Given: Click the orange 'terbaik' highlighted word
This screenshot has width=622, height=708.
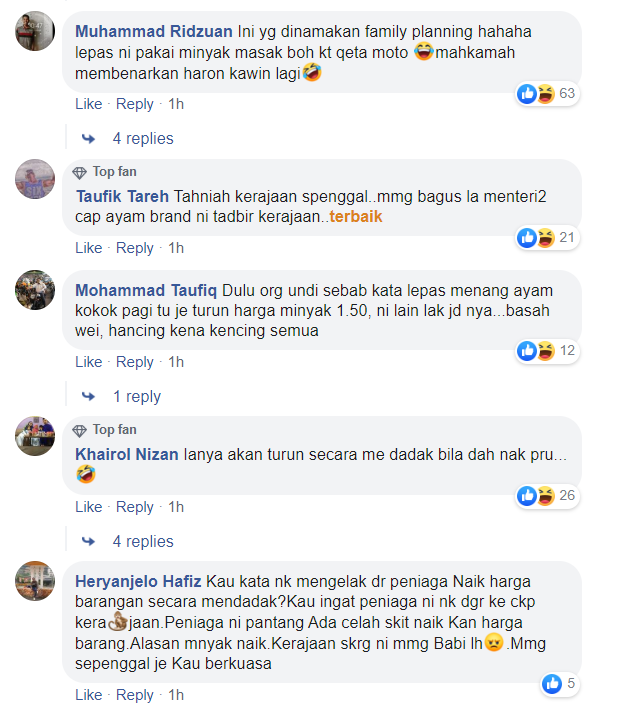Looking at the screenshot, I should click(356, 217).
